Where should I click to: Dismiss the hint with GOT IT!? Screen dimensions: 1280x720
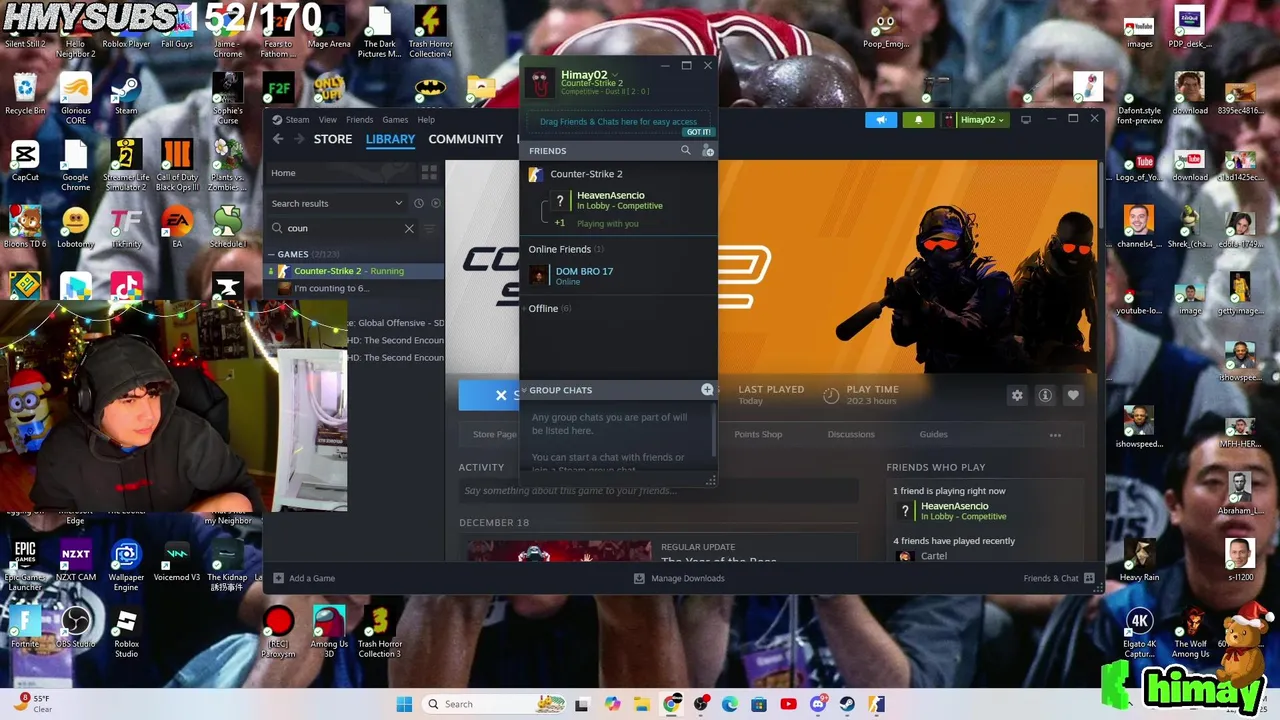click(698, 132)
